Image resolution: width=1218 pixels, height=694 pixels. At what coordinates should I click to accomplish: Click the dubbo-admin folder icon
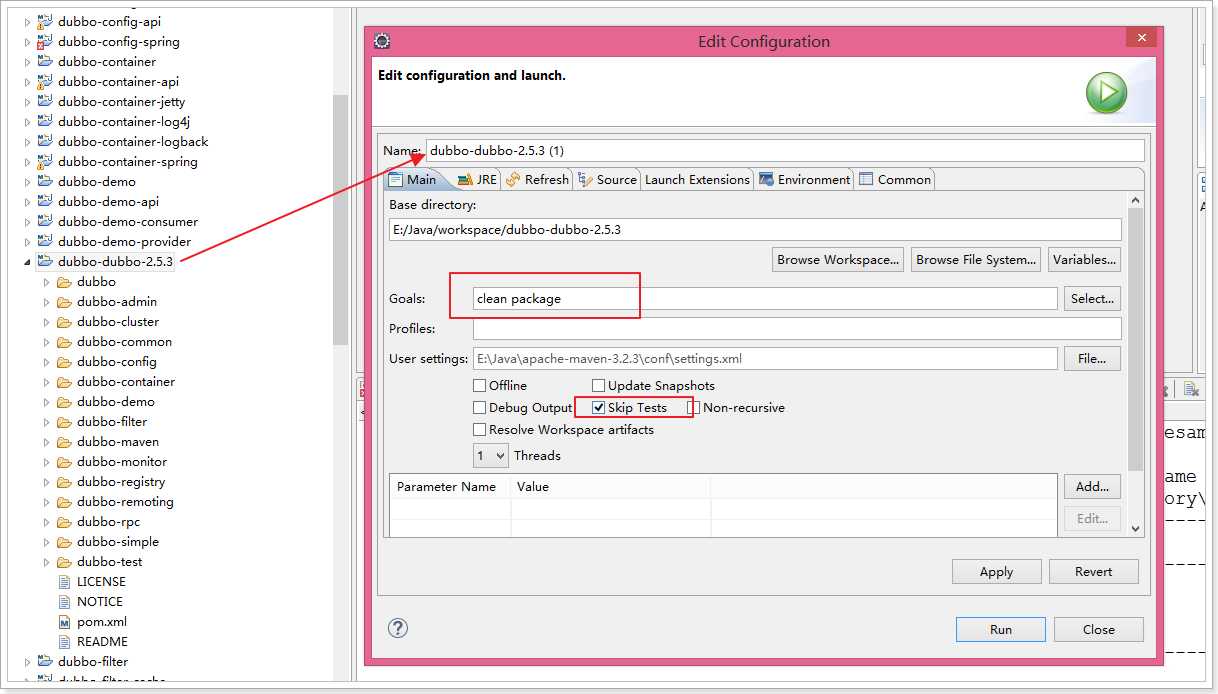pyautogui.click(x=64, y=301)
